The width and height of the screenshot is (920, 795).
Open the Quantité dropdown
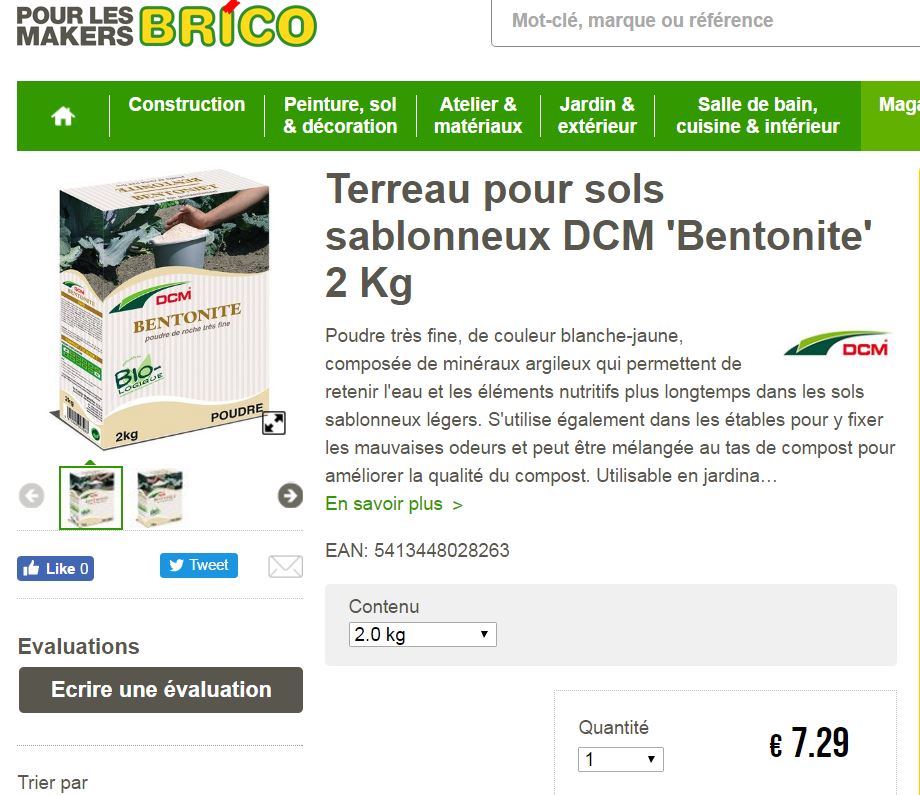tap(621, 759)
